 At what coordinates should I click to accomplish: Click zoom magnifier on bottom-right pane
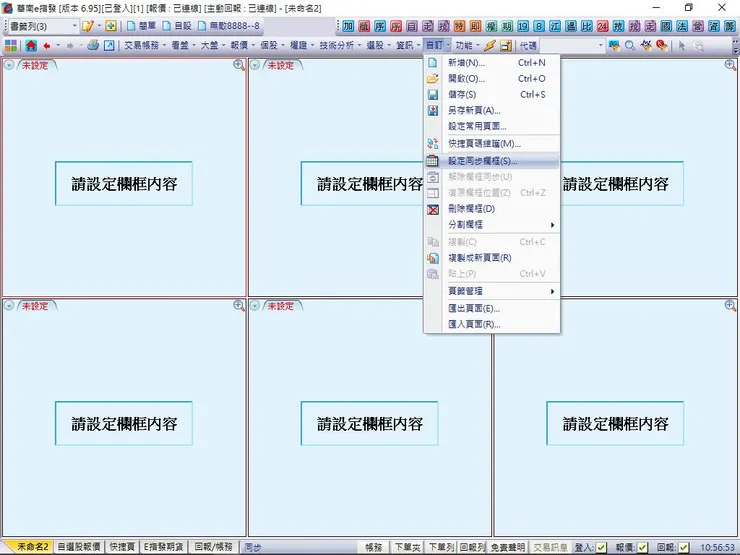coord(731,306)
